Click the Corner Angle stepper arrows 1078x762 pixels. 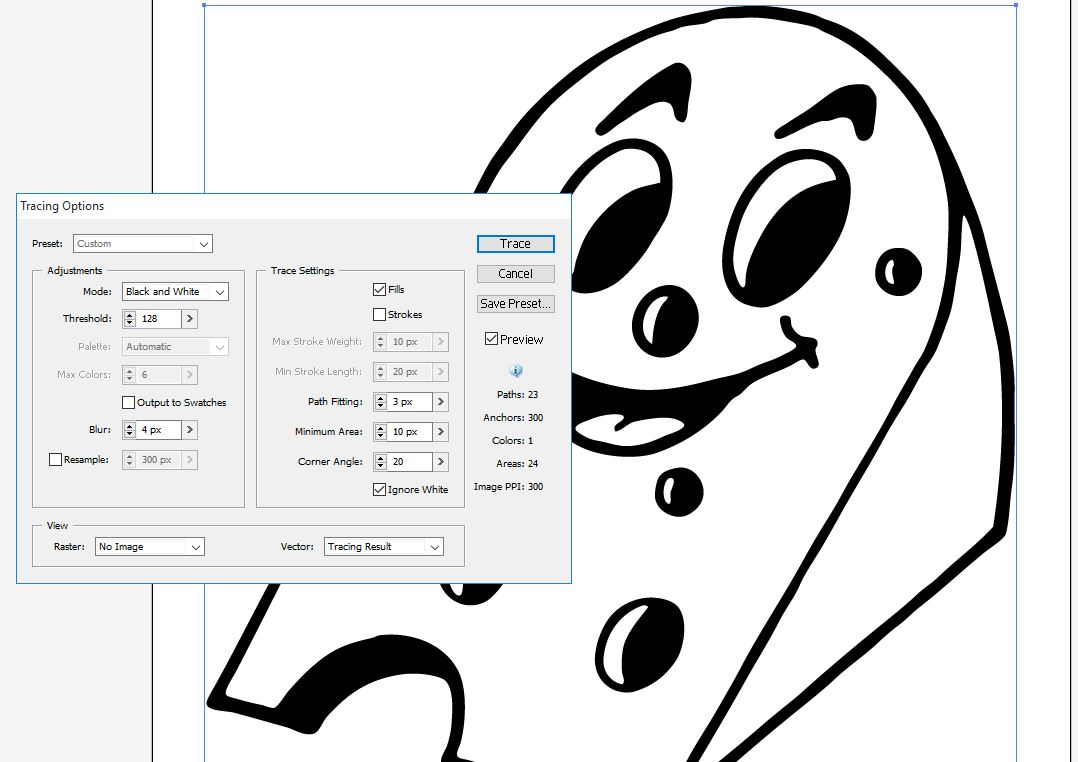coord(381,462)
